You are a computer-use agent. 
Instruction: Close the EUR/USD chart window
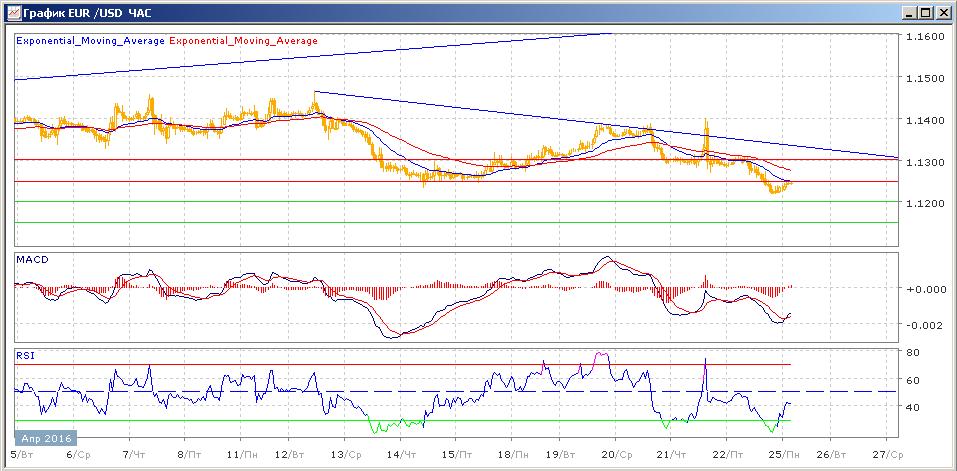(x=943, y=13)
